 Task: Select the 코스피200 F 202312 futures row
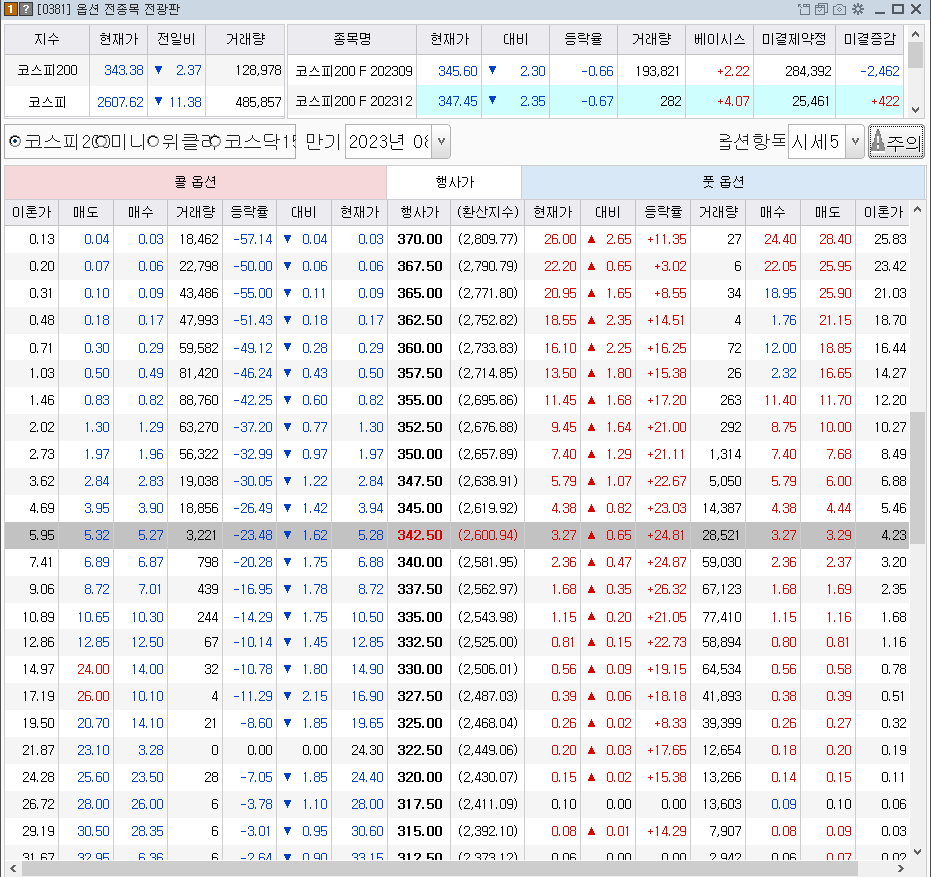(x=597, y=101)
